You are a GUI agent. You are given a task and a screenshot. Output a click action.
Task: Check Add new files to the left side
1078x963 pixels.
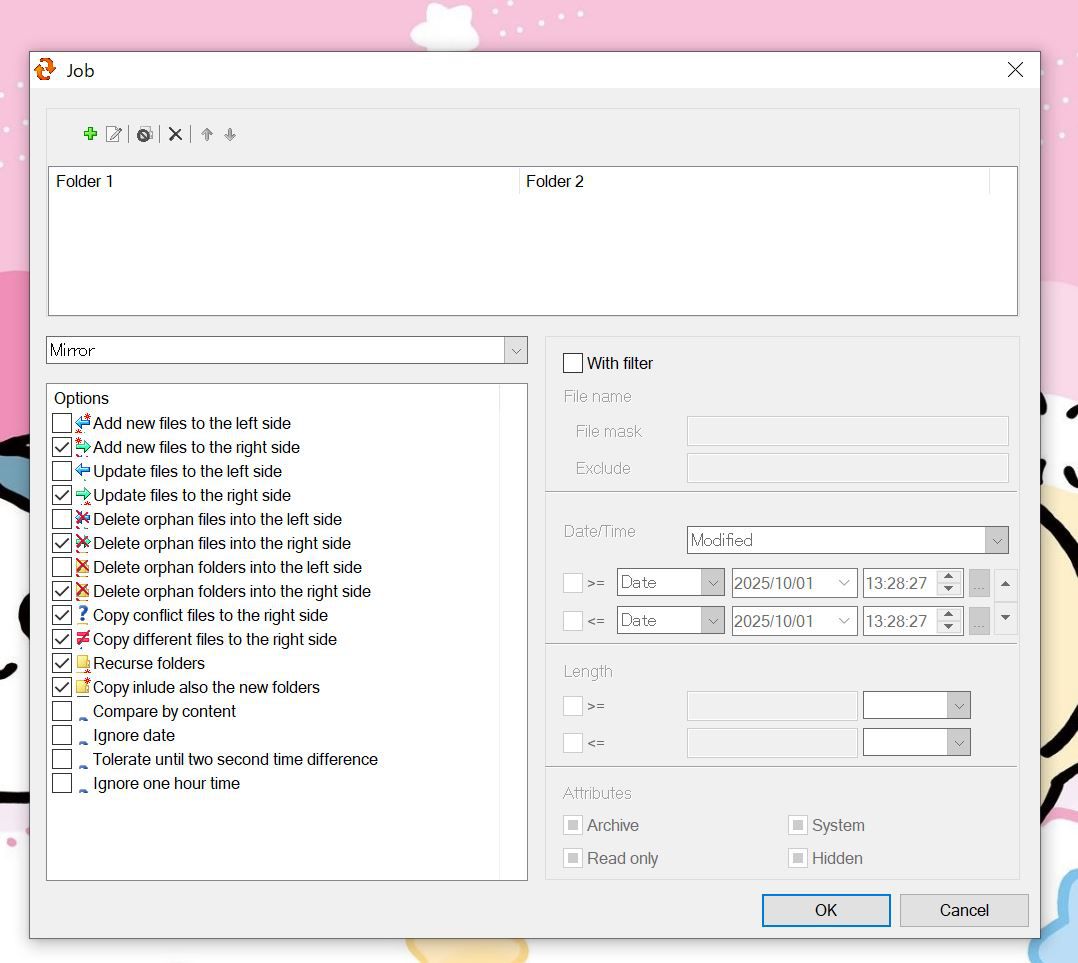click(x=62, y=423)
